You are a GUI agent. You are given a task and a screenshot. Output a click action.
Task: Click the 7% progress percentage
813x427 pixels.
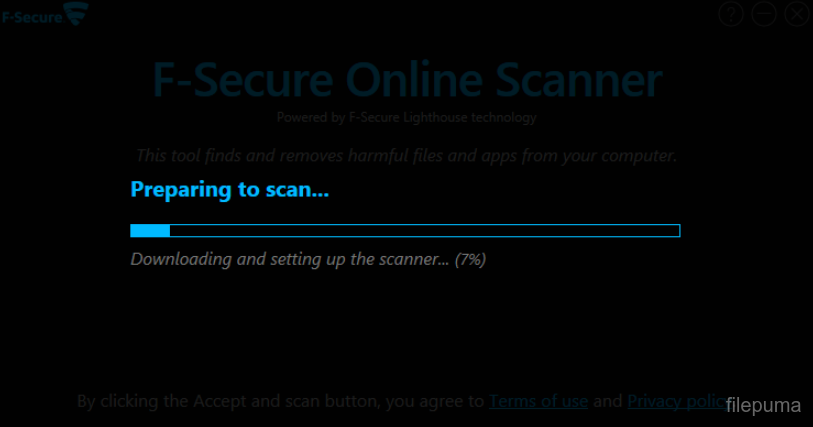[470, 259]
